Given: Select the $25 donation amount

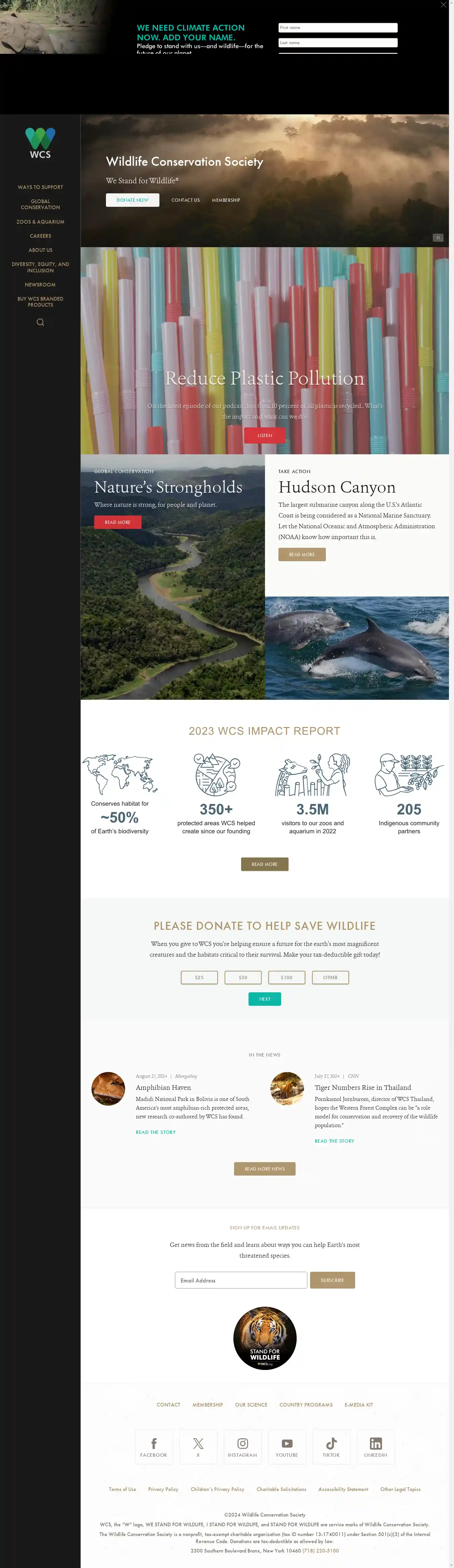Looking at the screenshot, I should point(199,978).
